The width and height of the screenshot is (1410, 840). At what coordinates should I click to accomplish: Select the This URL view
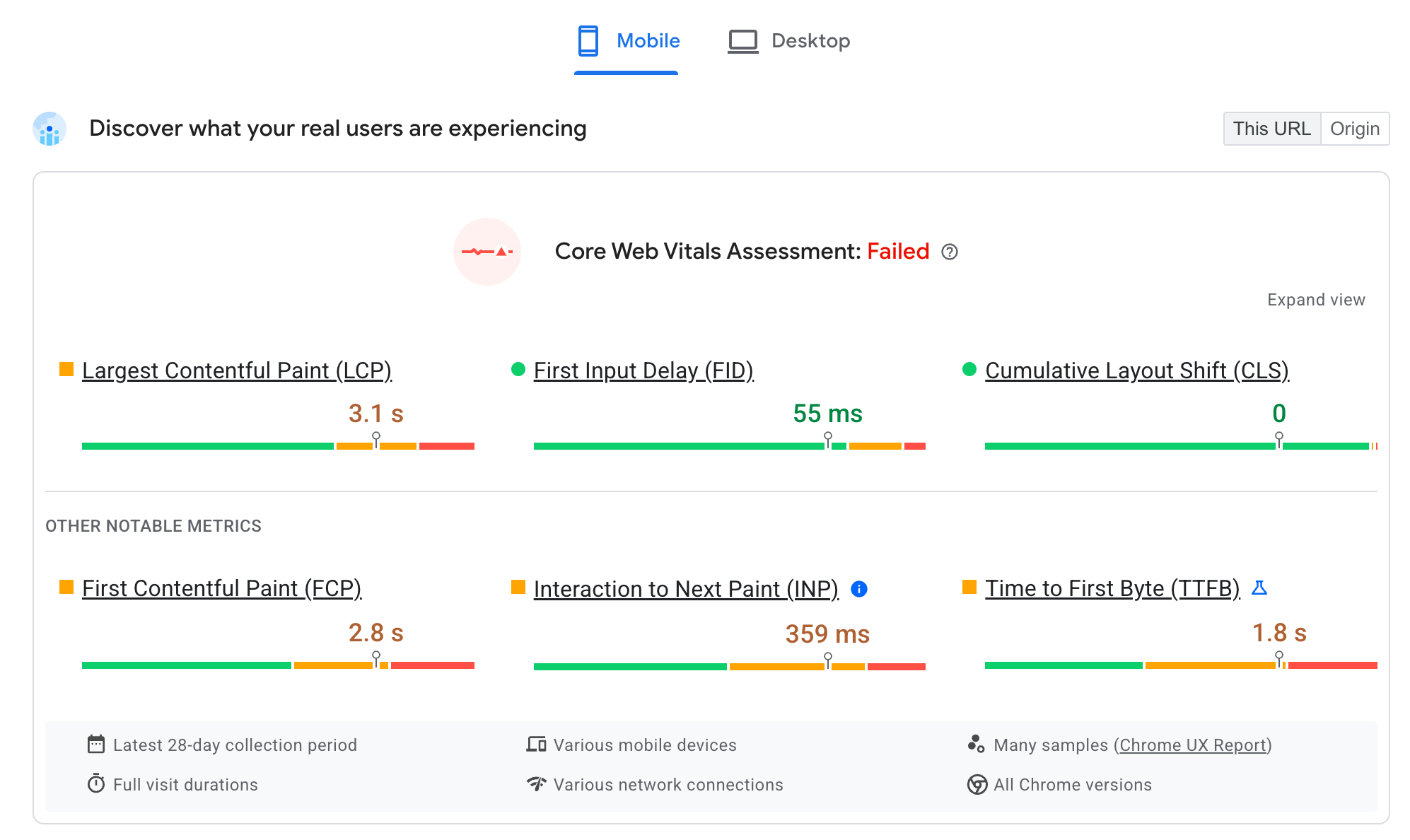[x=1270, y=128]
